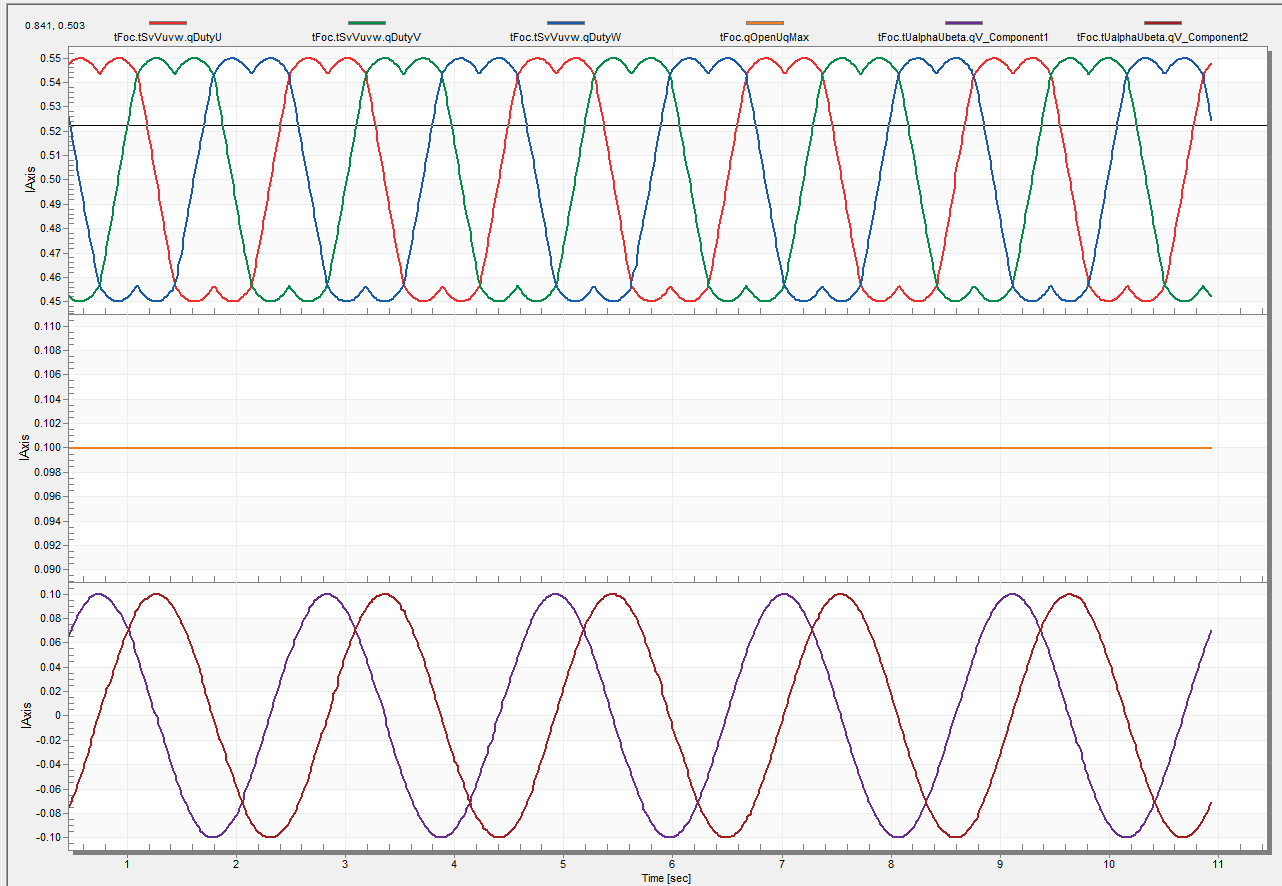Image resolution: width=1282 pixels, height=886 pixels.
Task: Click the purple qV_Component1 legend color line
Action: point(964,22)
